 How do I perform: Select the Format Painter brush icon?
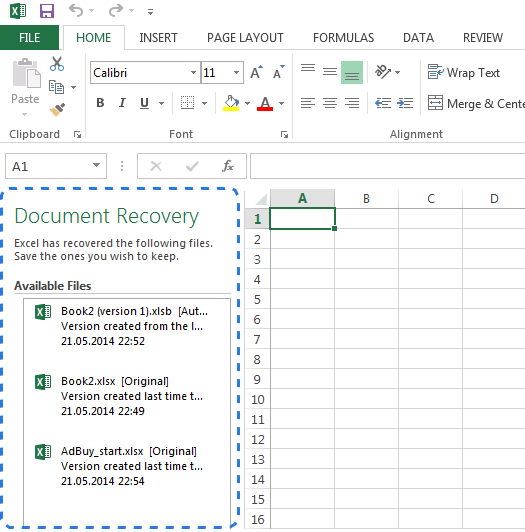pos(57,110)
